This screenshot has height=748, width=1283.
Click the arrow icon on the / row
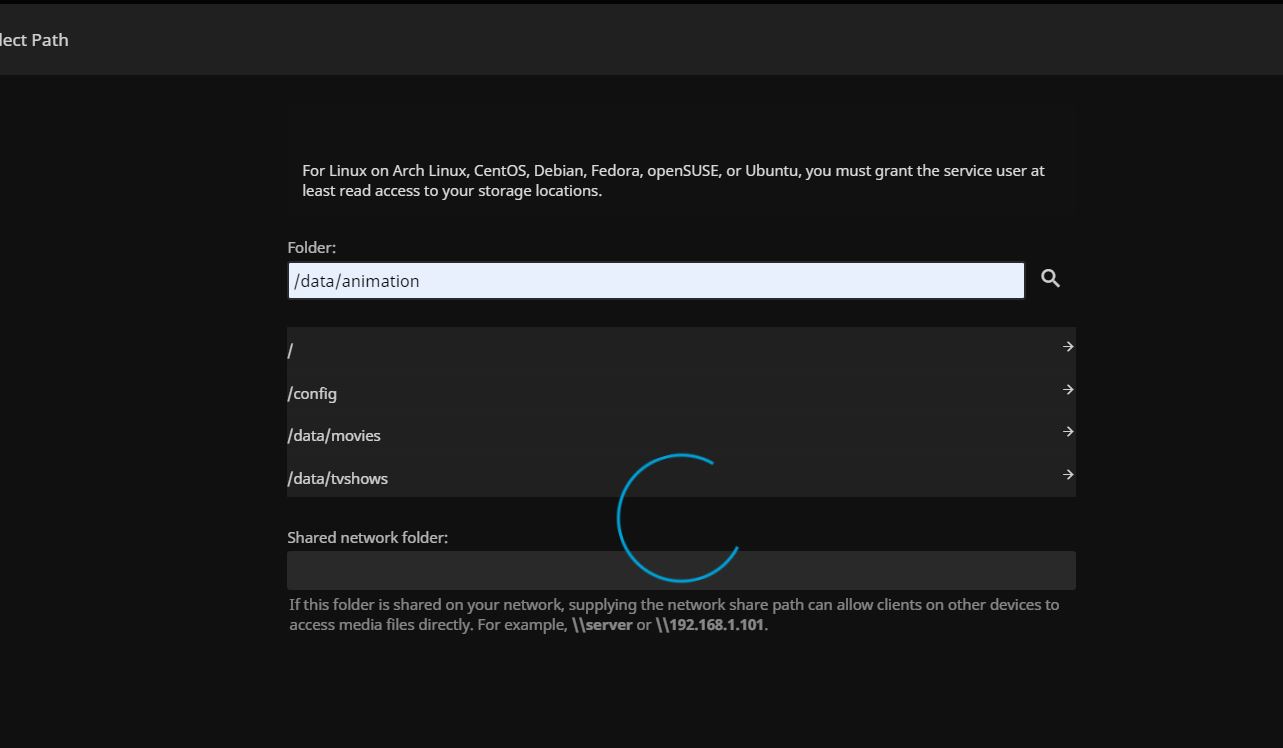1067,347
